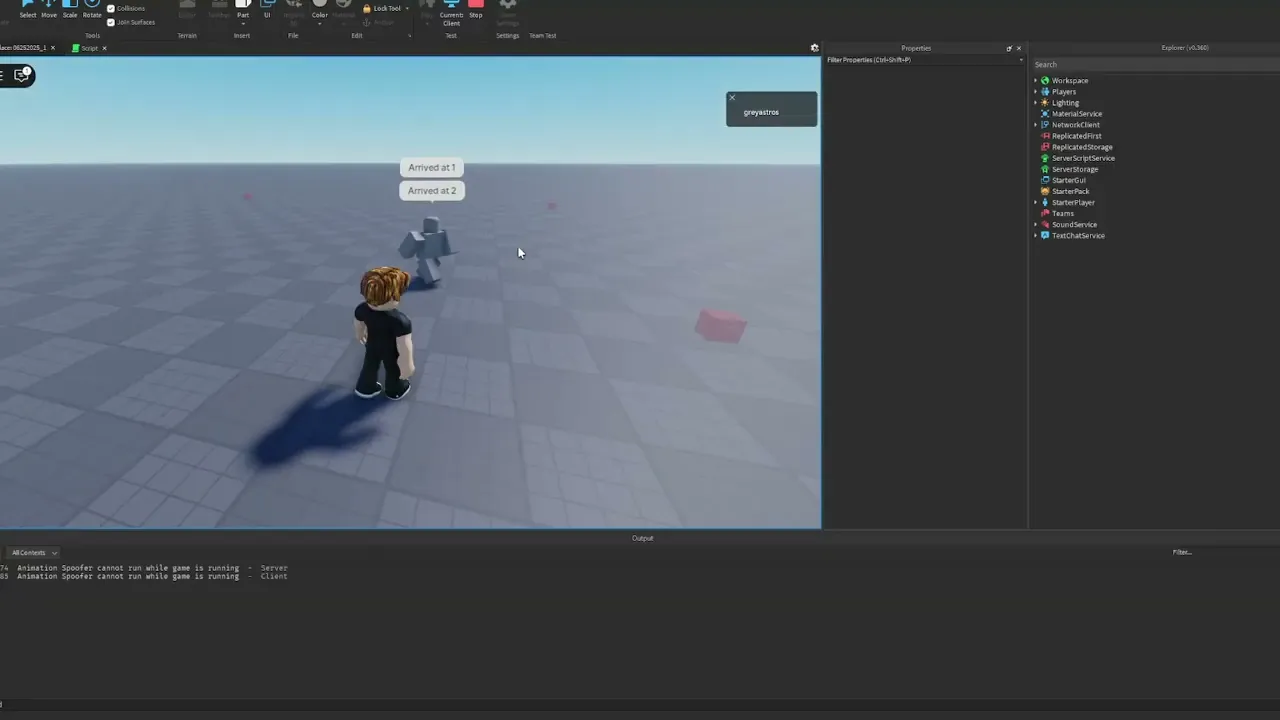Click the ReplicatedFirst icon

pos(1045,136)
